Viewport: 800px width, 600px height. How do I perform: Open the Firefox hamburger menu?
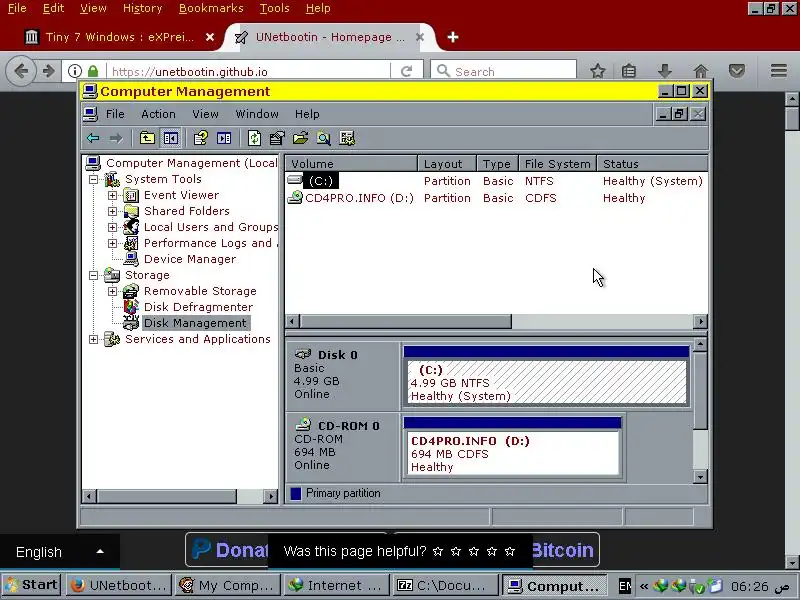coord(779,71)
